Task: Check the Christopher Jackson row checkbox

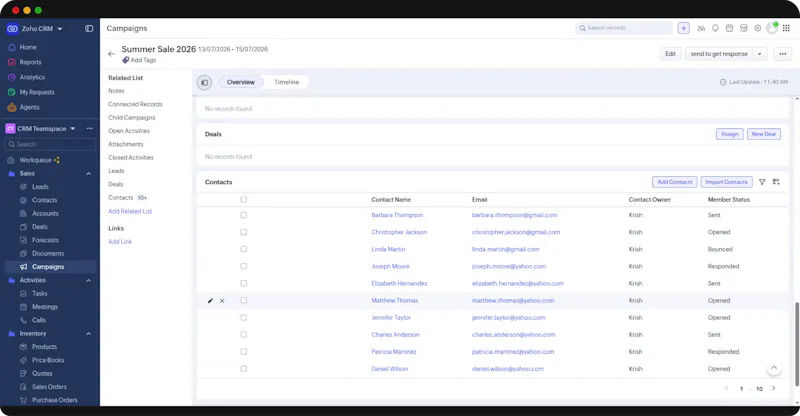Action: pyautogui.click(x=243, y=232)
